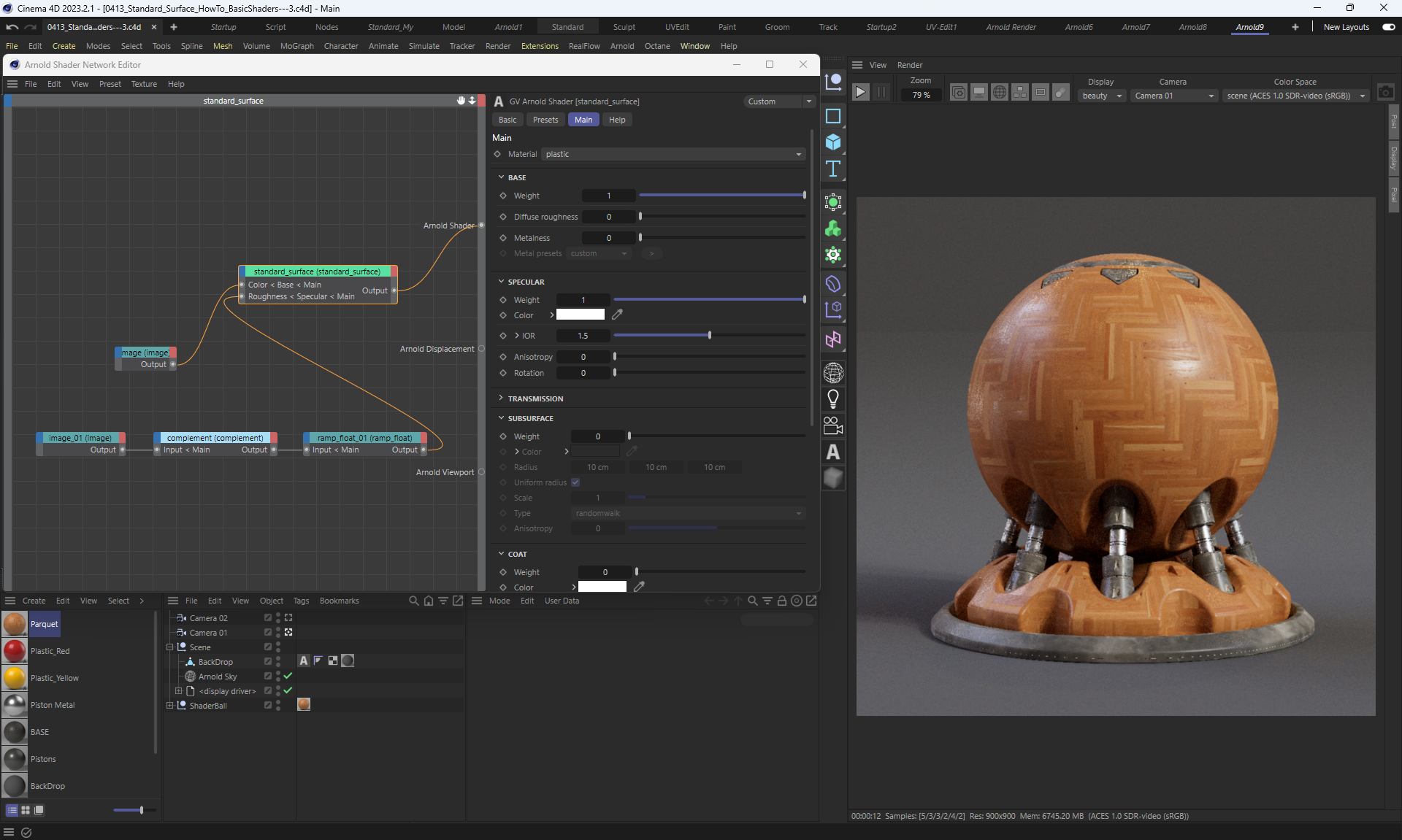Select the Plastic_Red material
Viewport: 1402px width, 840px height.
(50, 651)
